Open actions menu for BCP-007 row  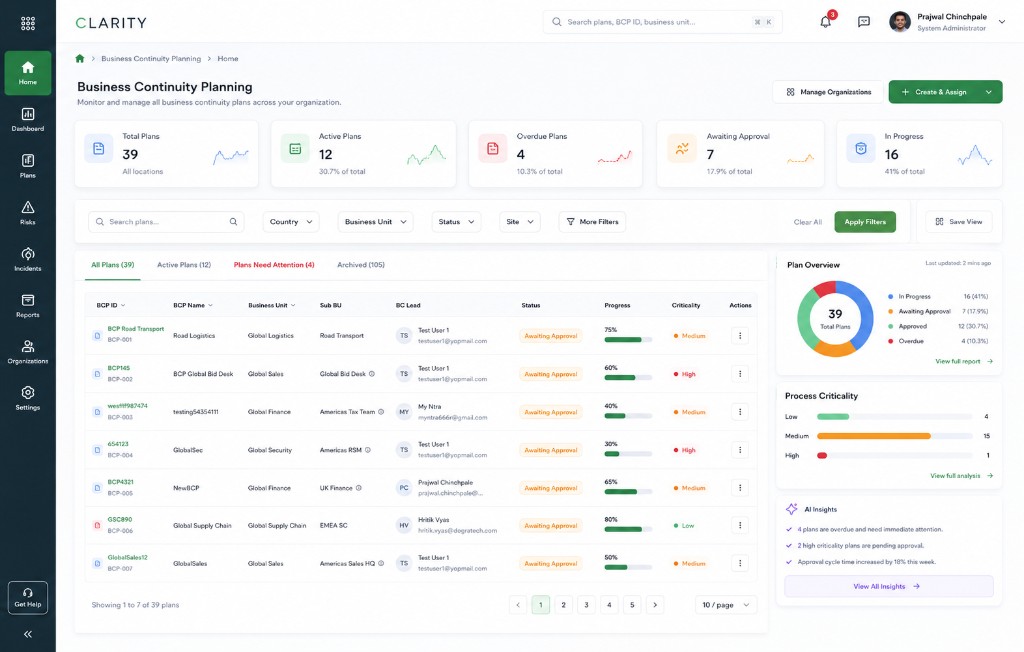point(739,563)
